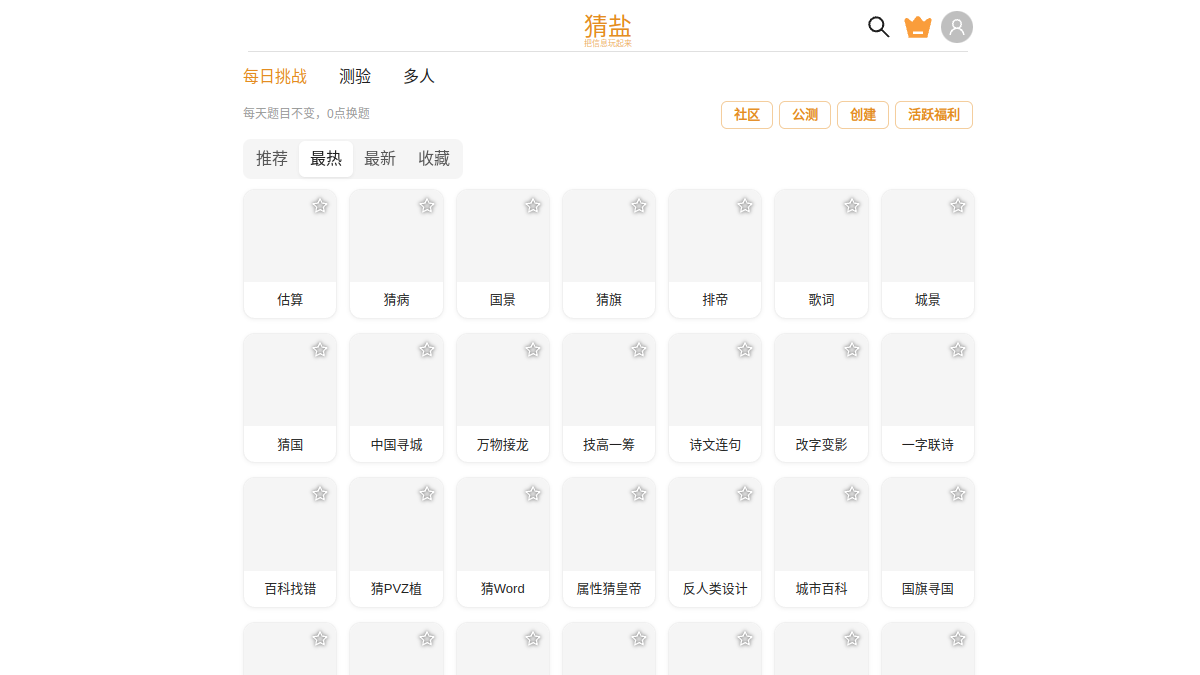Viewport: 1200px width, 675px height.
Task: Star the 城景 card
Action: 958,206
